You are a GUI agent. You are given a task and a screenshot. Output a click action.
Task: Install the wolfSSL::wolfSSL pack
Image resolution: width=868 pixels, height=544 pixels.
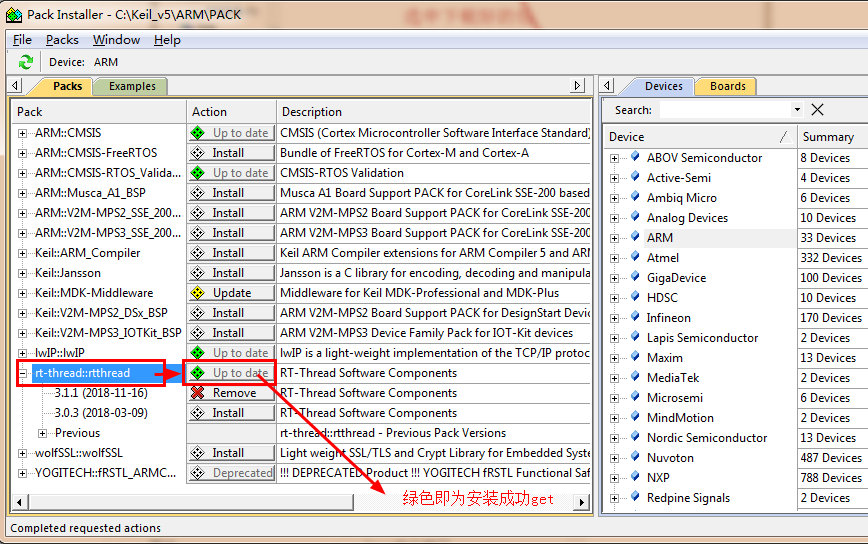[x=231, y=453]
